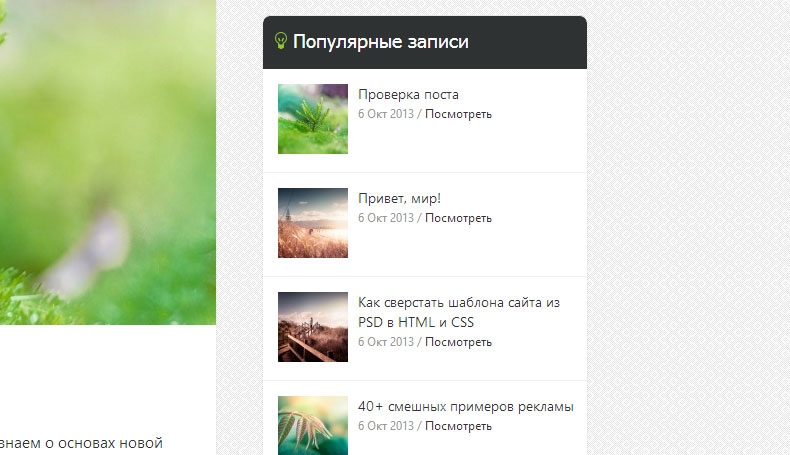Click Посмотреть under the PSD в HTML post
Image resolution: width=790 pixels, height=455 pixels.
coord(458,342)
